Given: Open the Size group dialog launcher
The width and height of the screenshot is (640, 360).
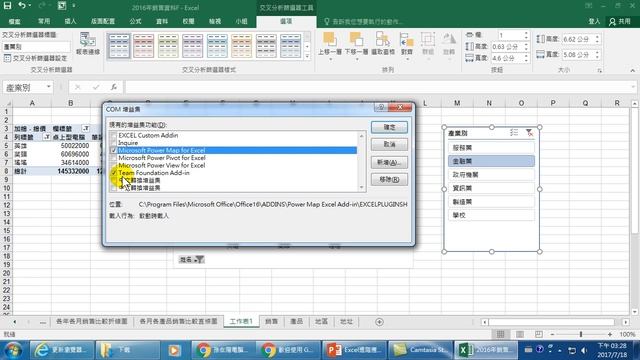Looking at the screenshot, I should click(x=600, y=71).
